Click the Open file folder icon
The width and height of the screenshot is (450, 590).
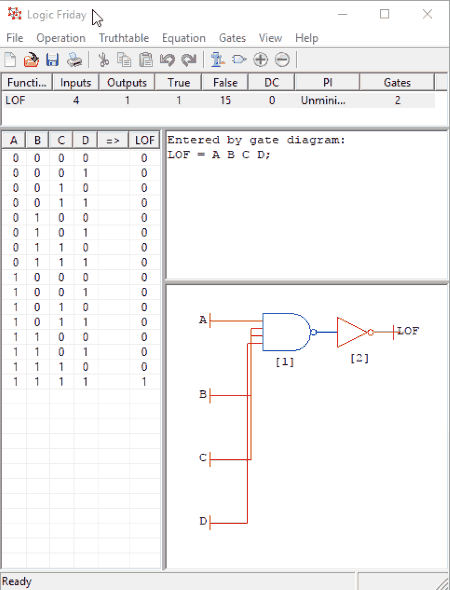click(31, 59)
